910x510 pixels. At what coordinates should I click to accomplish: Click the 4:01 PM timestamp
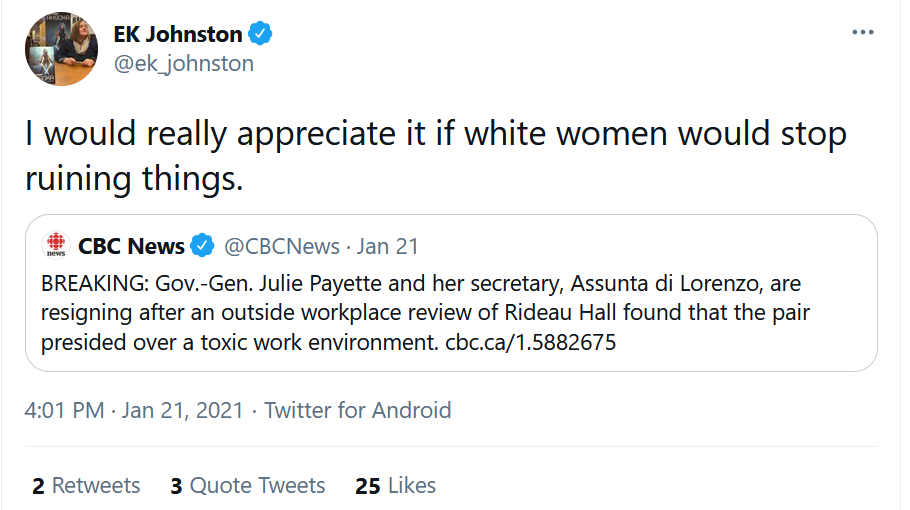[65, 410]
